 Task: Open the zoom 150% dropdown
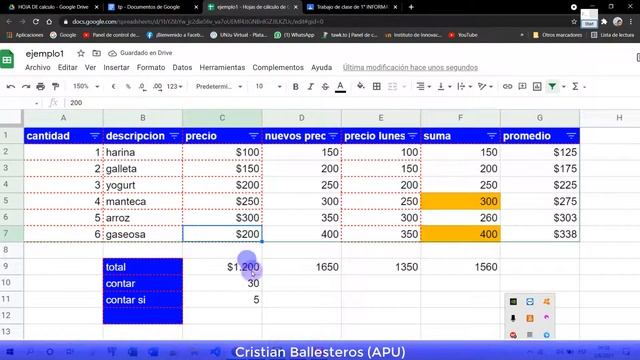pyautogui.click(x=86, y=87)
